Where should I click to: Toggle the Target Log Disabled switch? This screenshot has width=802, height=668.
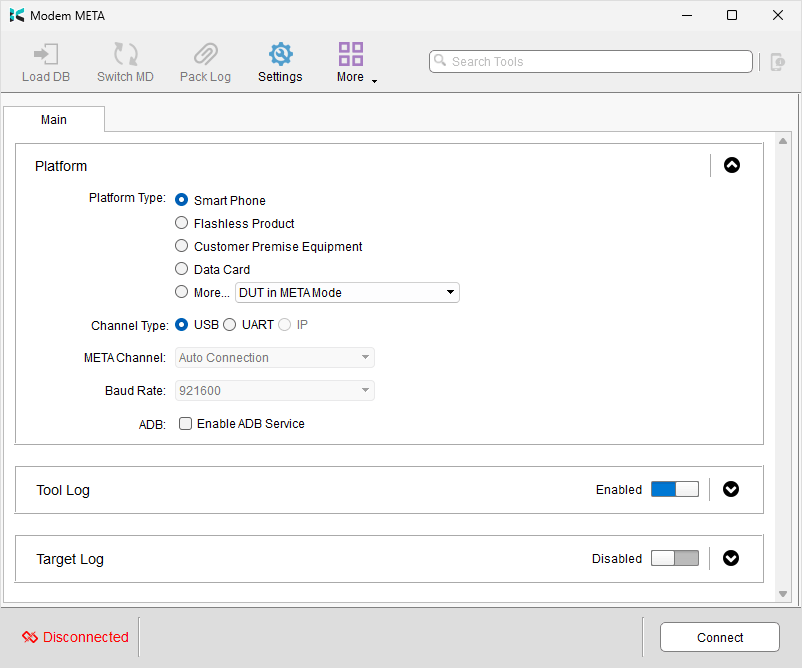(675, 558)
